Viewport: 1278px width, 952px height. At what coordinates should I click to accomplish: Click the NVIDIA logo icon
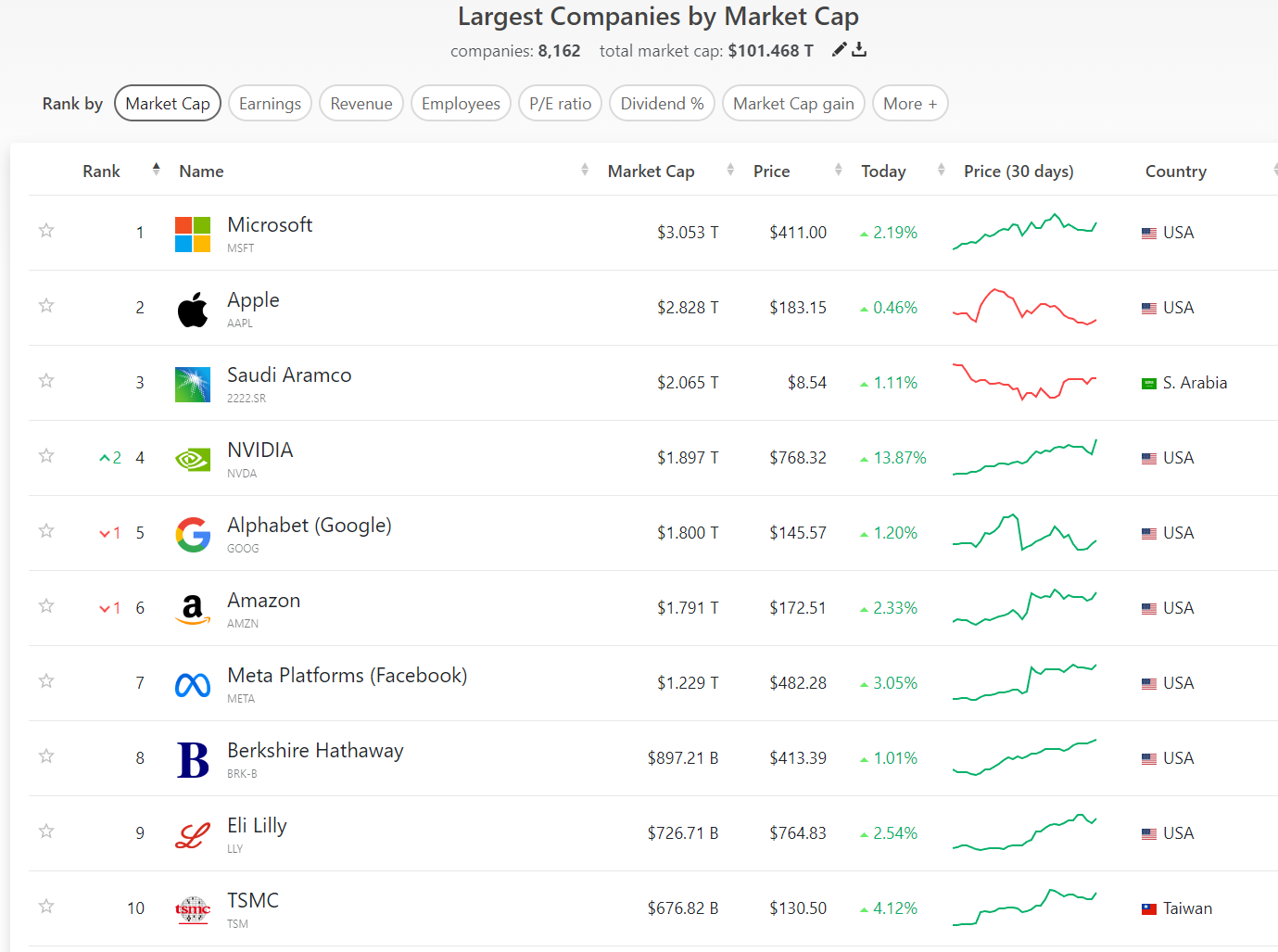[x=193, y=460]
